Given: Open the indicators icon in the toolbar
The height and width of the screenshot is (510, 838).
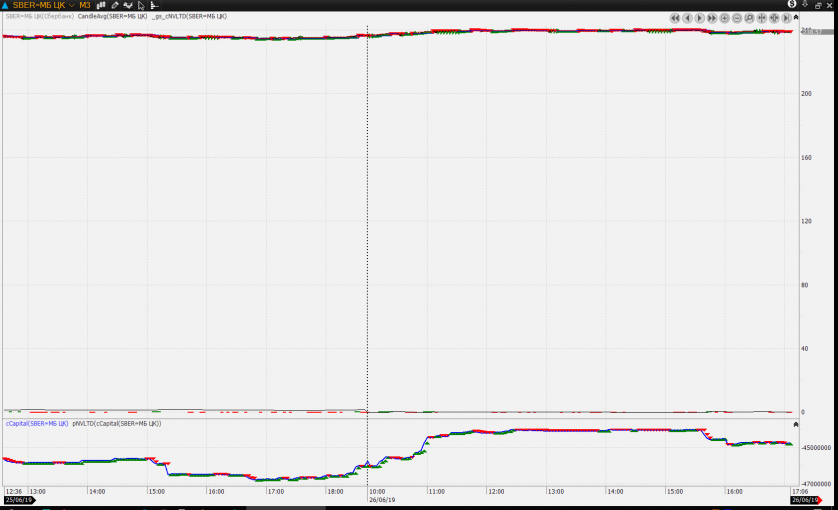Looking at the screenshot, I should click(x=128, y=5).
